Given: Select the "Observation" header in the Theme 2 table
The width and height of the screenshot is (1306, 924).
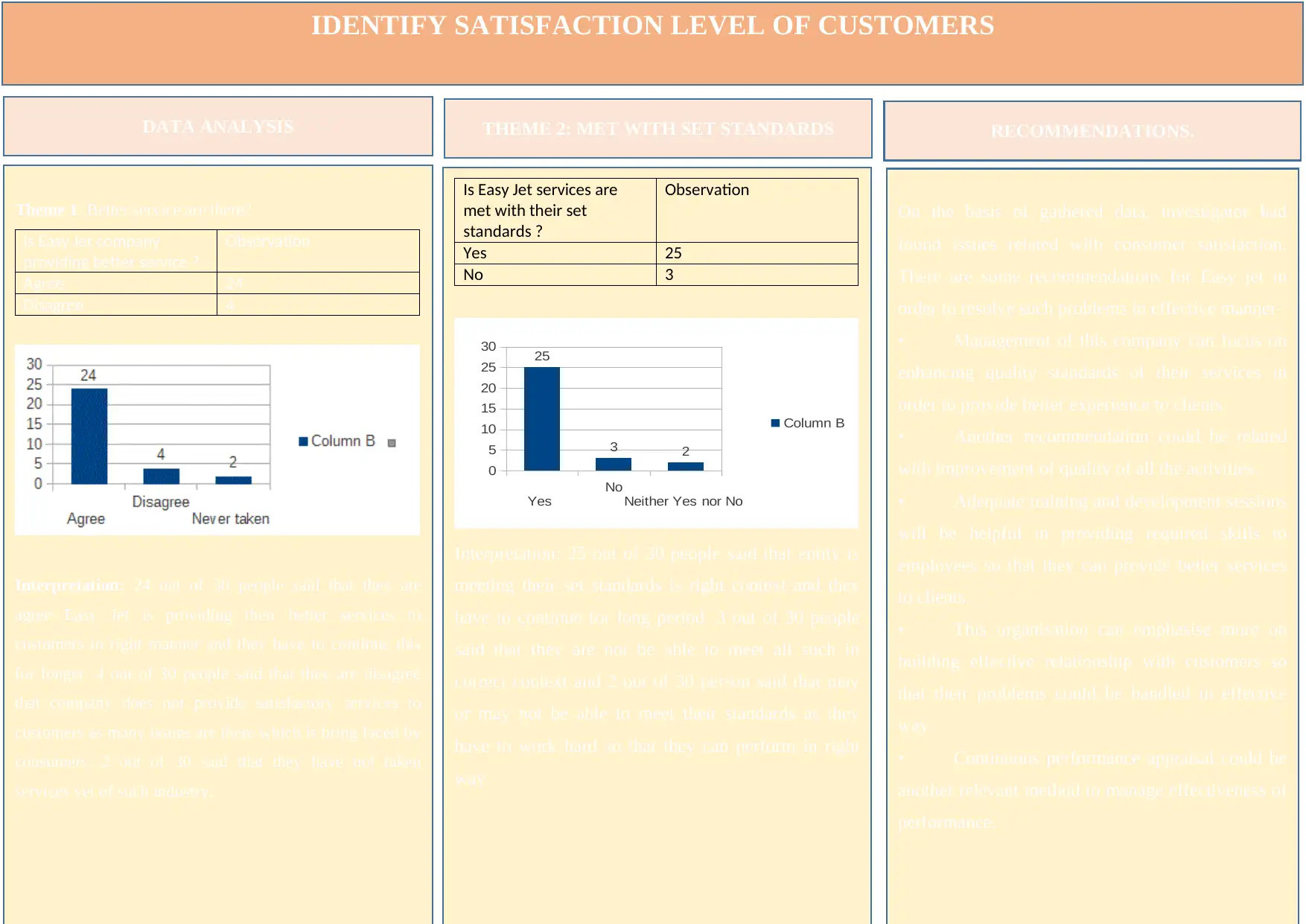Looking at the screenshot, I should (x=757, y=210).
